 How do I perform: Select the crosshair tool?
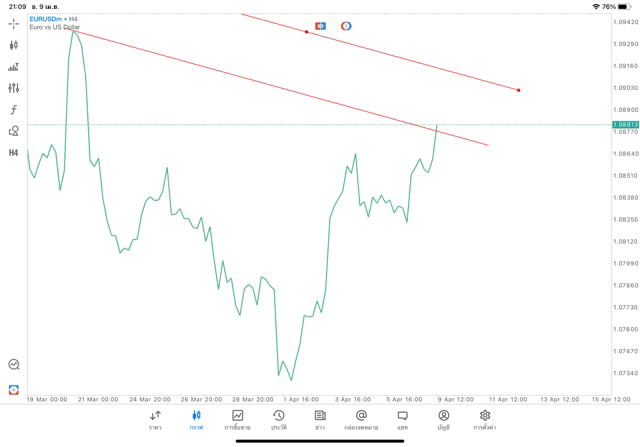click(14, 23)
